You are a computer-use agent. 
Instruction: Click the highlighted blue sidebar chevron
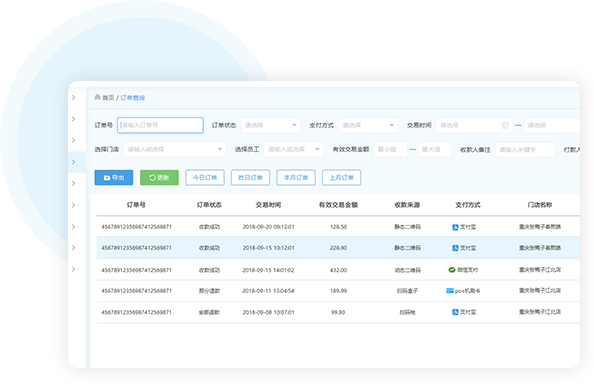click(x=73, y=162)
